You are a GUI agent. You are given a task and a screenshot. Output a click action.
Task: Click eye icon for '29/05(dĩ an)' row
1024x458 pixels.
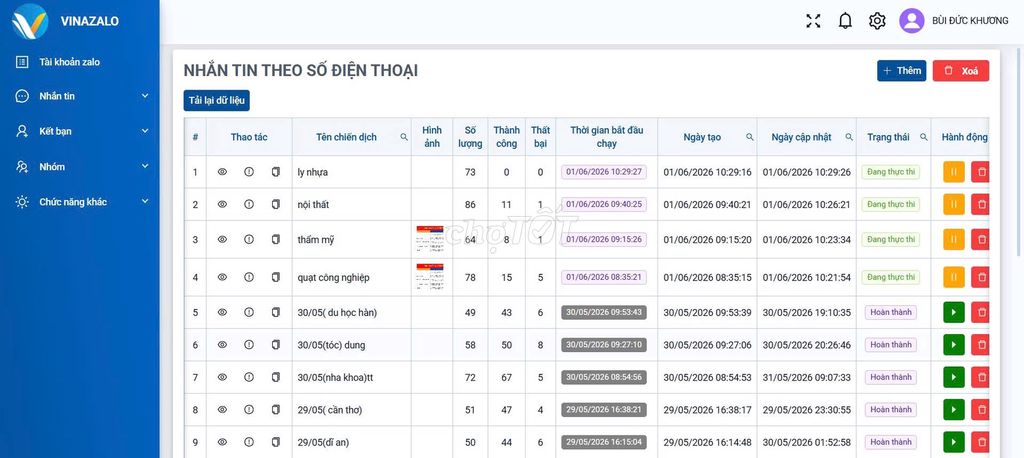(222, 442)
